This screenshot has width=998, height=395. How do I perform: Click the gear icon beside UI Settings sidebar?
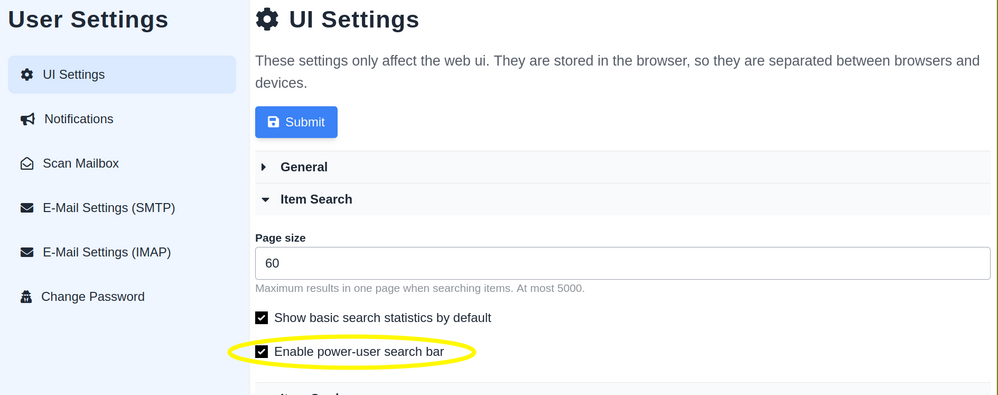(27, 74)
